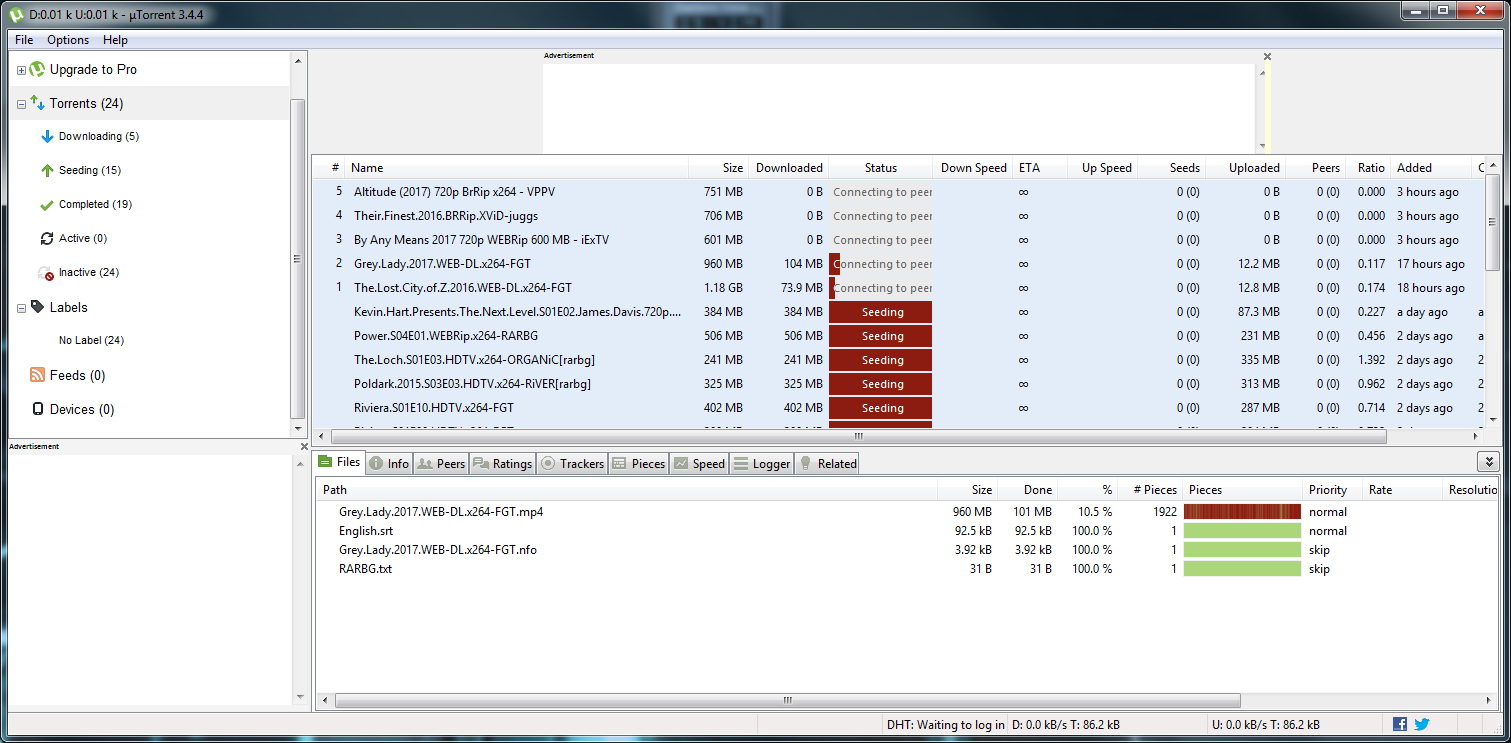The width and height of the screenshot is (1511, 743).
Task: Click the Pieces progress bar for Grey.Lady mp4
Action: [x=1240, y=511]
